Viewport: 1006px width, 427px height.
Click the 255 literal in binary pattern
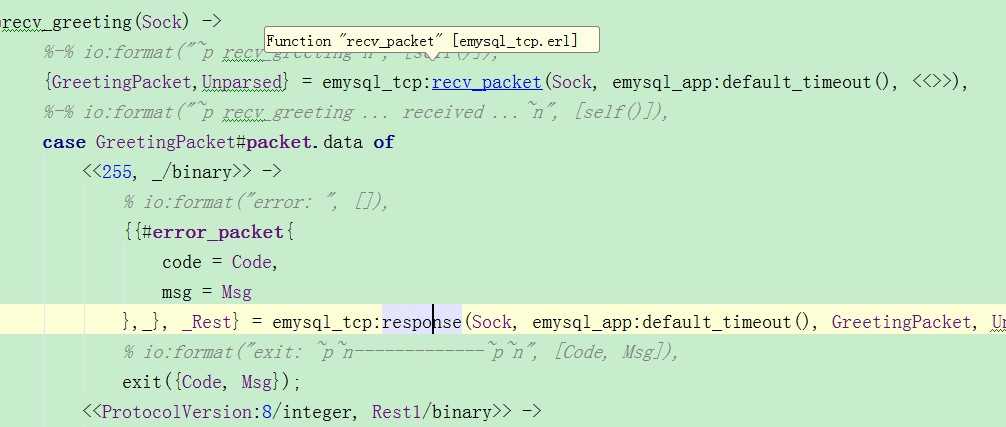(117, 172)
